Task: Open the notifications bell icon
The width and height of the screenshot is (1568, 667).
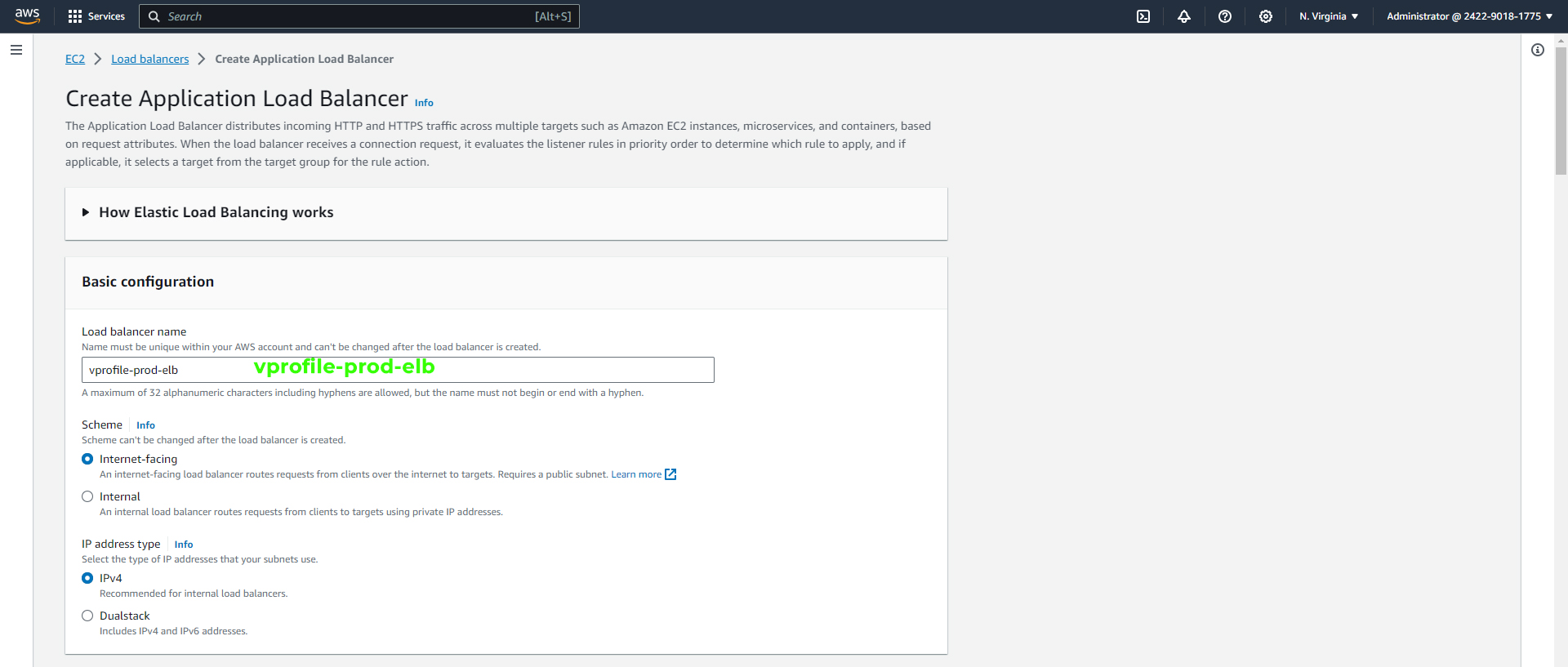Action: coord(1184,16)
